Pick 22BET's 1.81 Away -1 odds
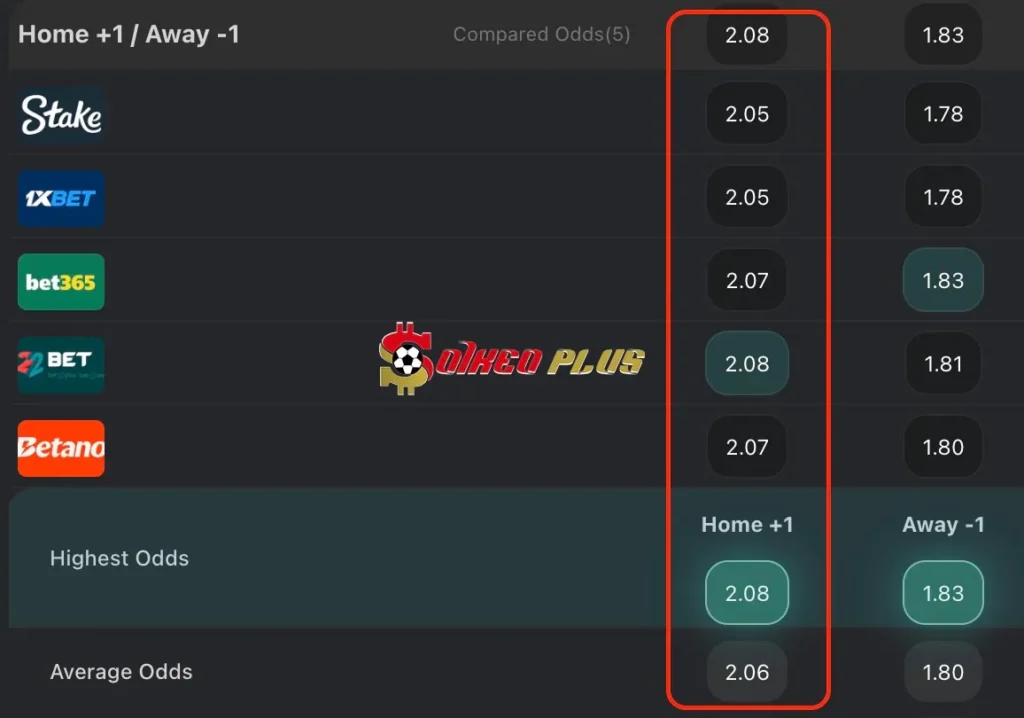The image size is (1024, 718). coord(943,363)
